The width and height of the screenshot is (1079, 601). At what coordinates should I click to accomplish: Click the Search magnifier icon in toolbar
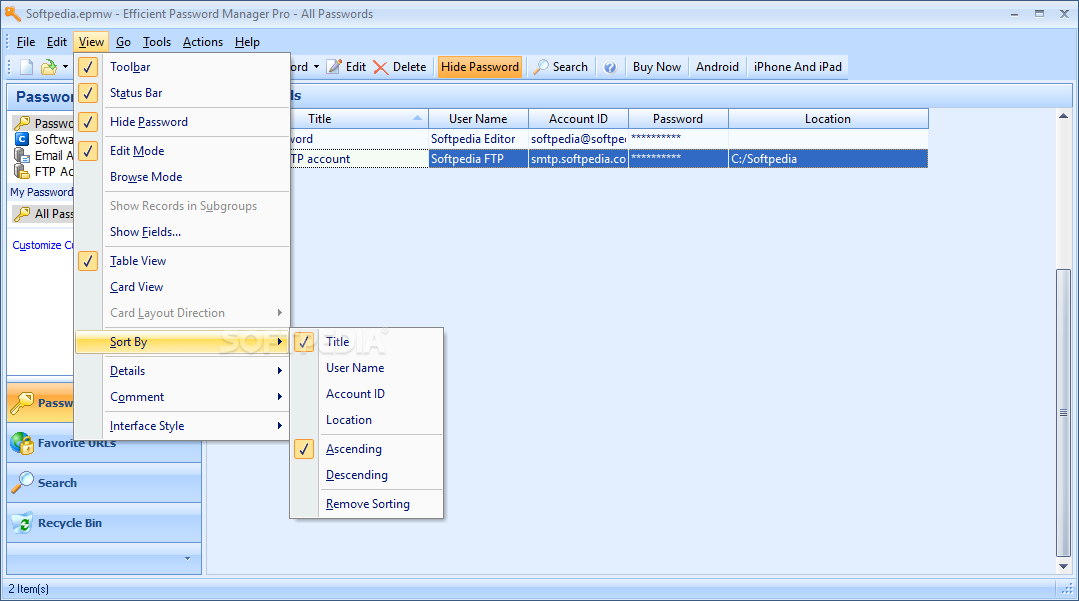click(x=542, y=67)
